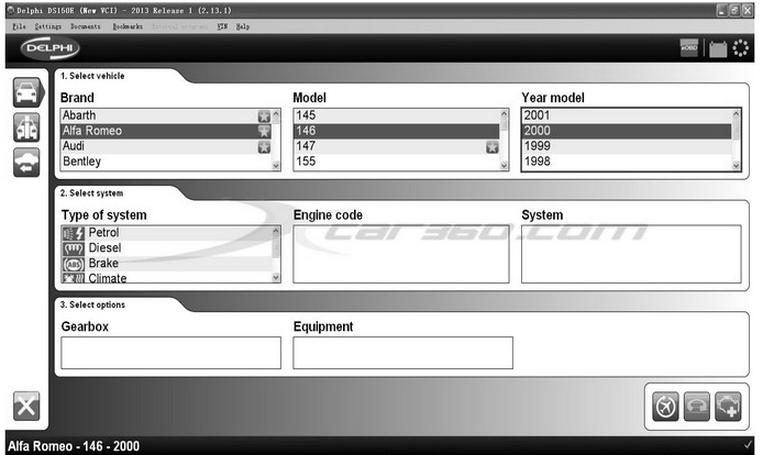Open the VIN menu
763x455 pixels.
click(x=222, y=26)
